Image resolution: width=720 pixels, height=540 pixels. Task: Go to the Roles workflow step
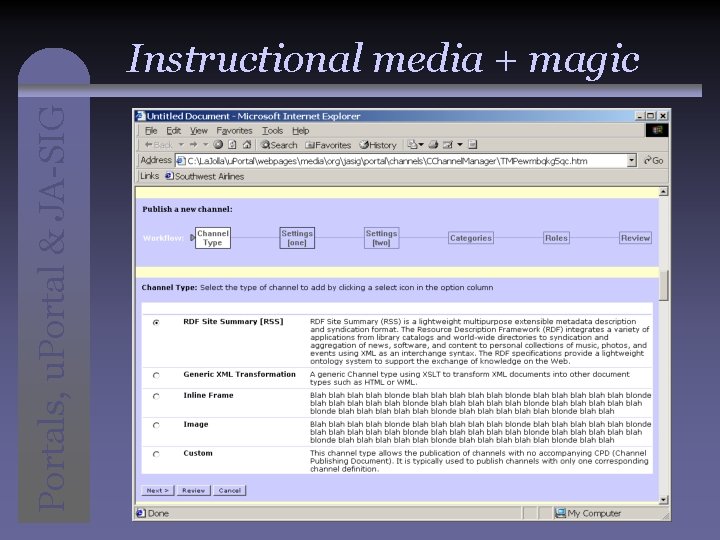pos(556,238)
